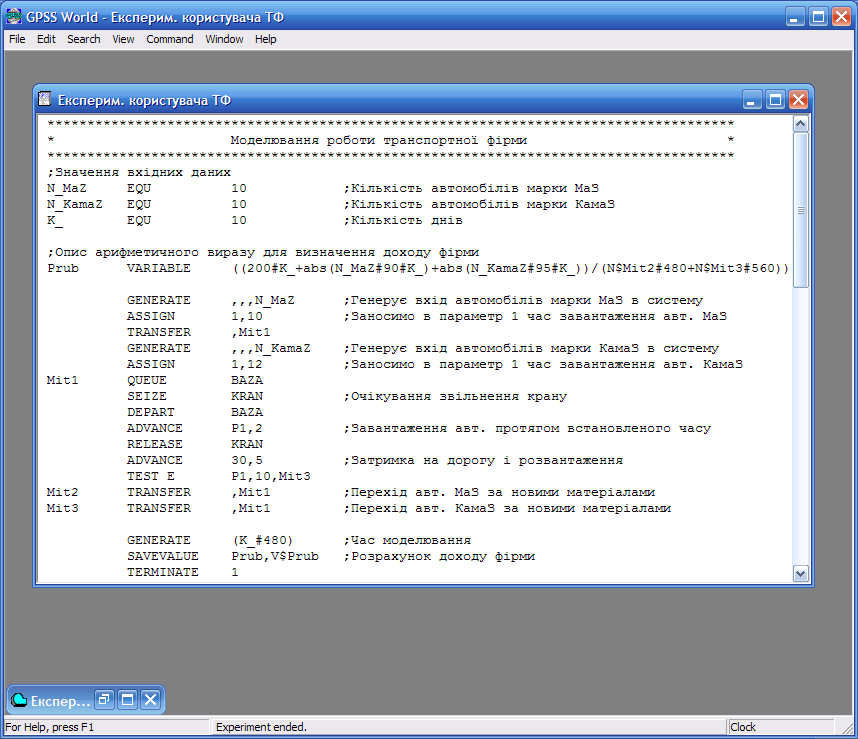Click the SAVEVALUE Prub,V$Prub line
This screenshot has width=858, height=739.
[331, 556]
